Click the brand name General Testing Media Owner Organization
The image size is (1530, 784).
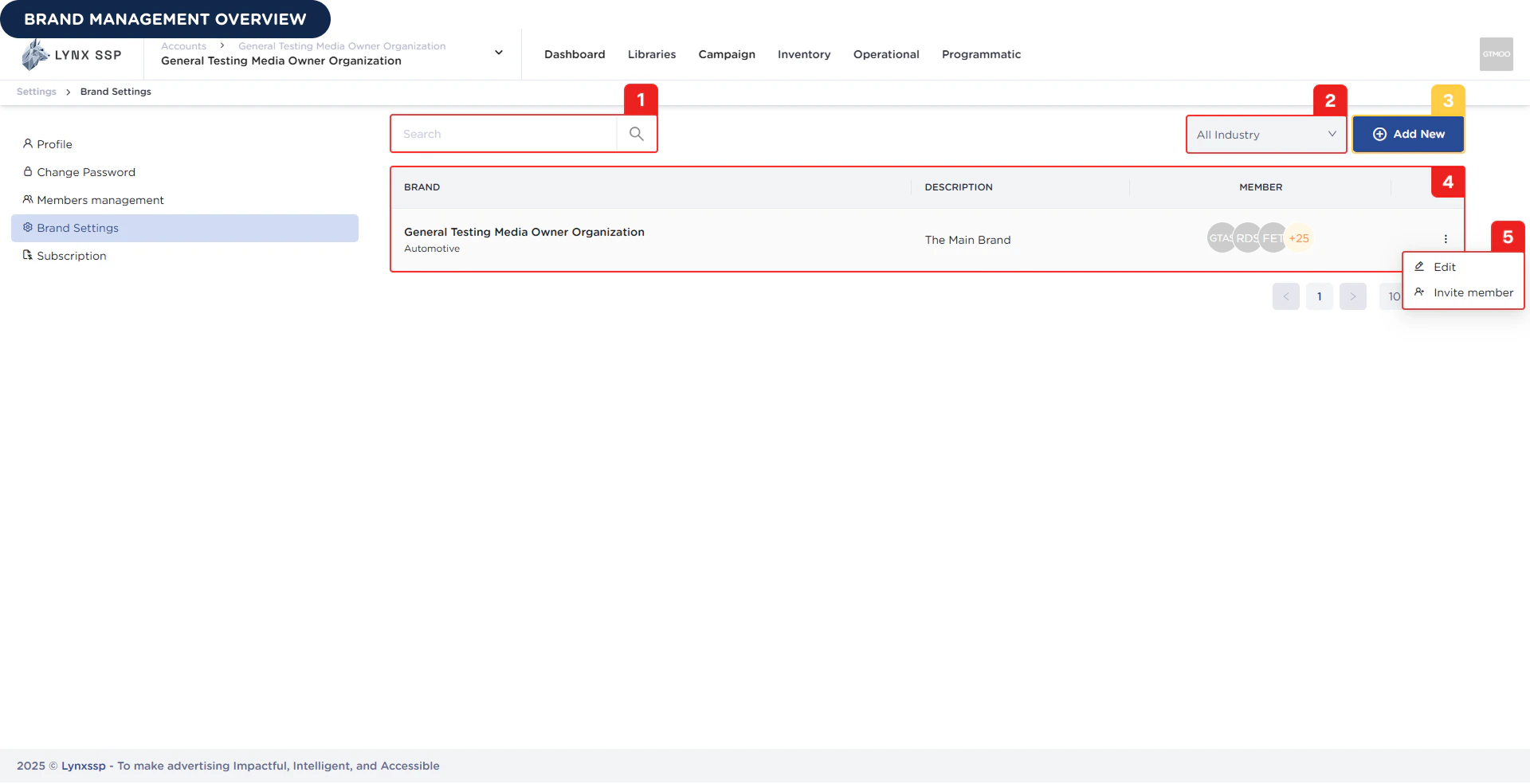(524, 232)
